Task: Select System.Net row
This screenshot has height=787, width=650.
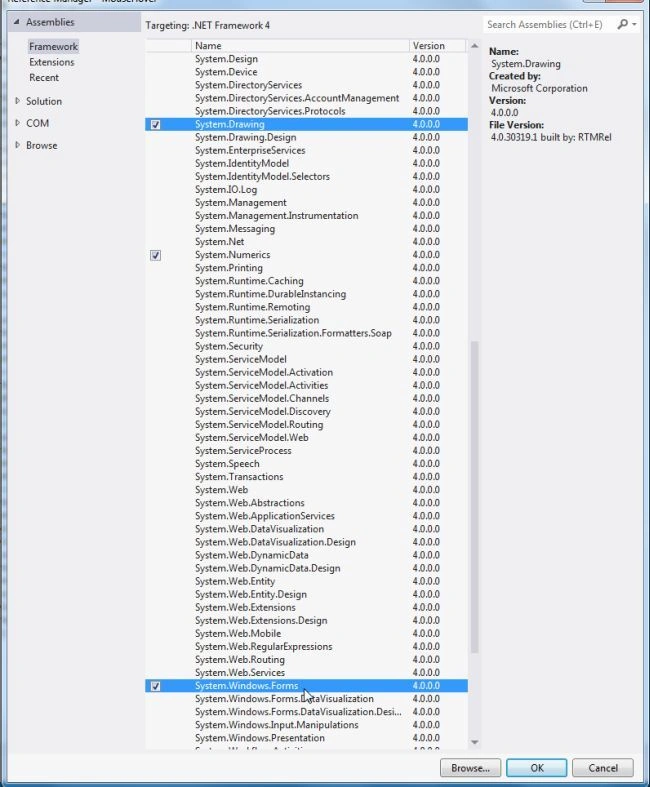Action: 306,242
